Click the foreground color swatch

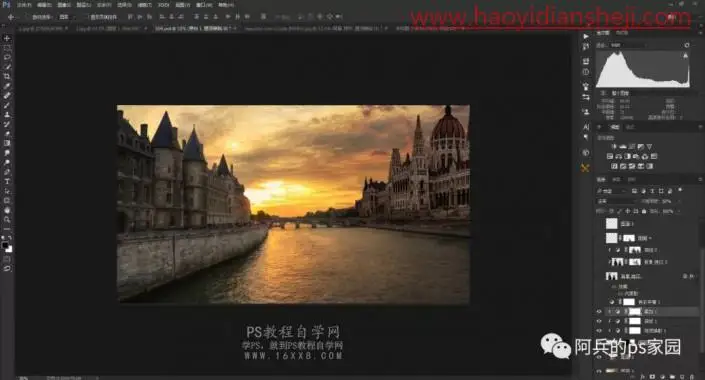[5, 245]
